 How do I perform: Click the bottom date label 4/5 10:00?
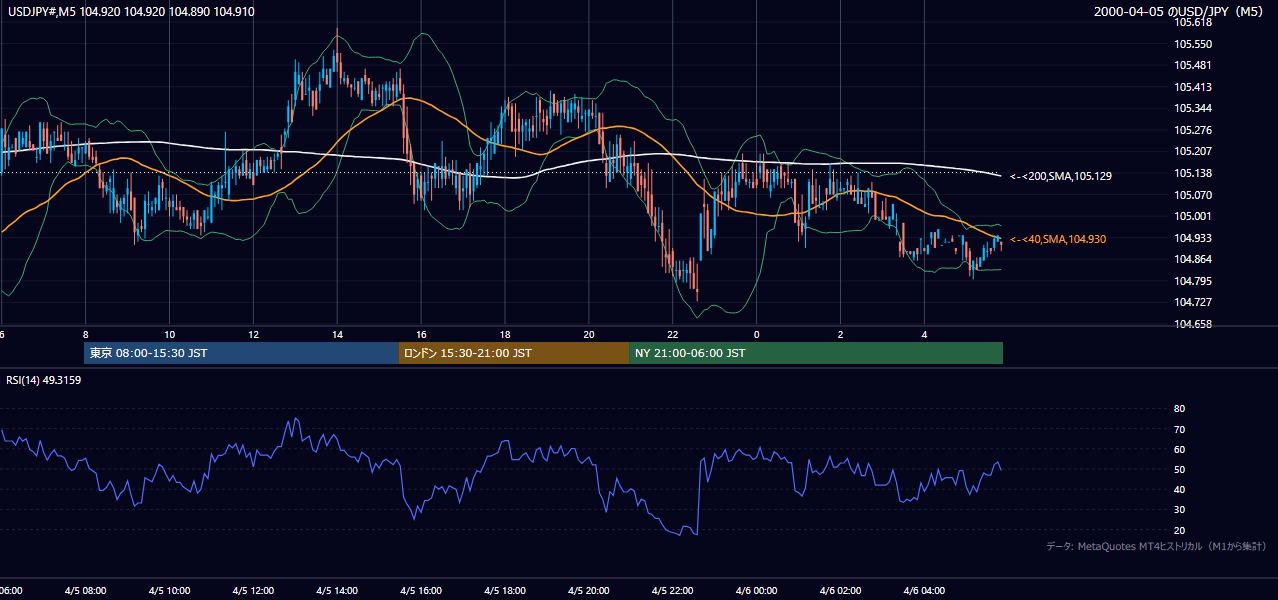(169, 591)
